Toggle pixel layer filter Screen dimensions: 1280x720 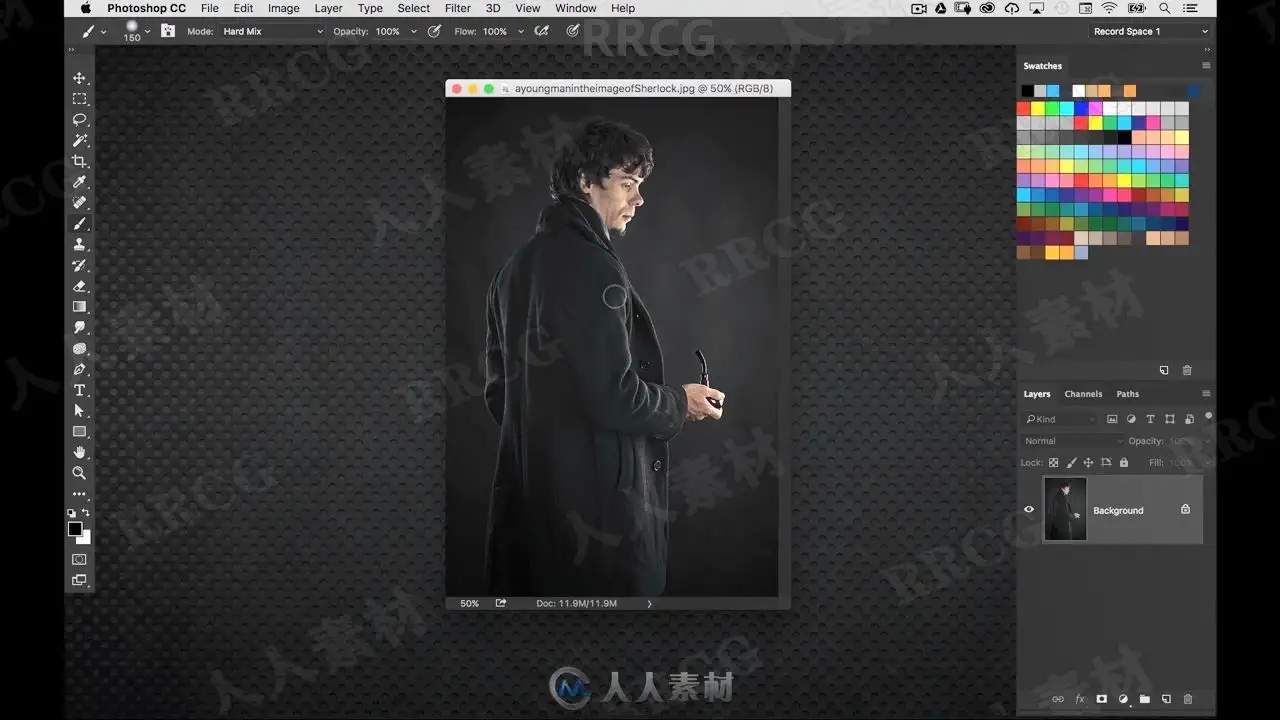(1112, 419)
